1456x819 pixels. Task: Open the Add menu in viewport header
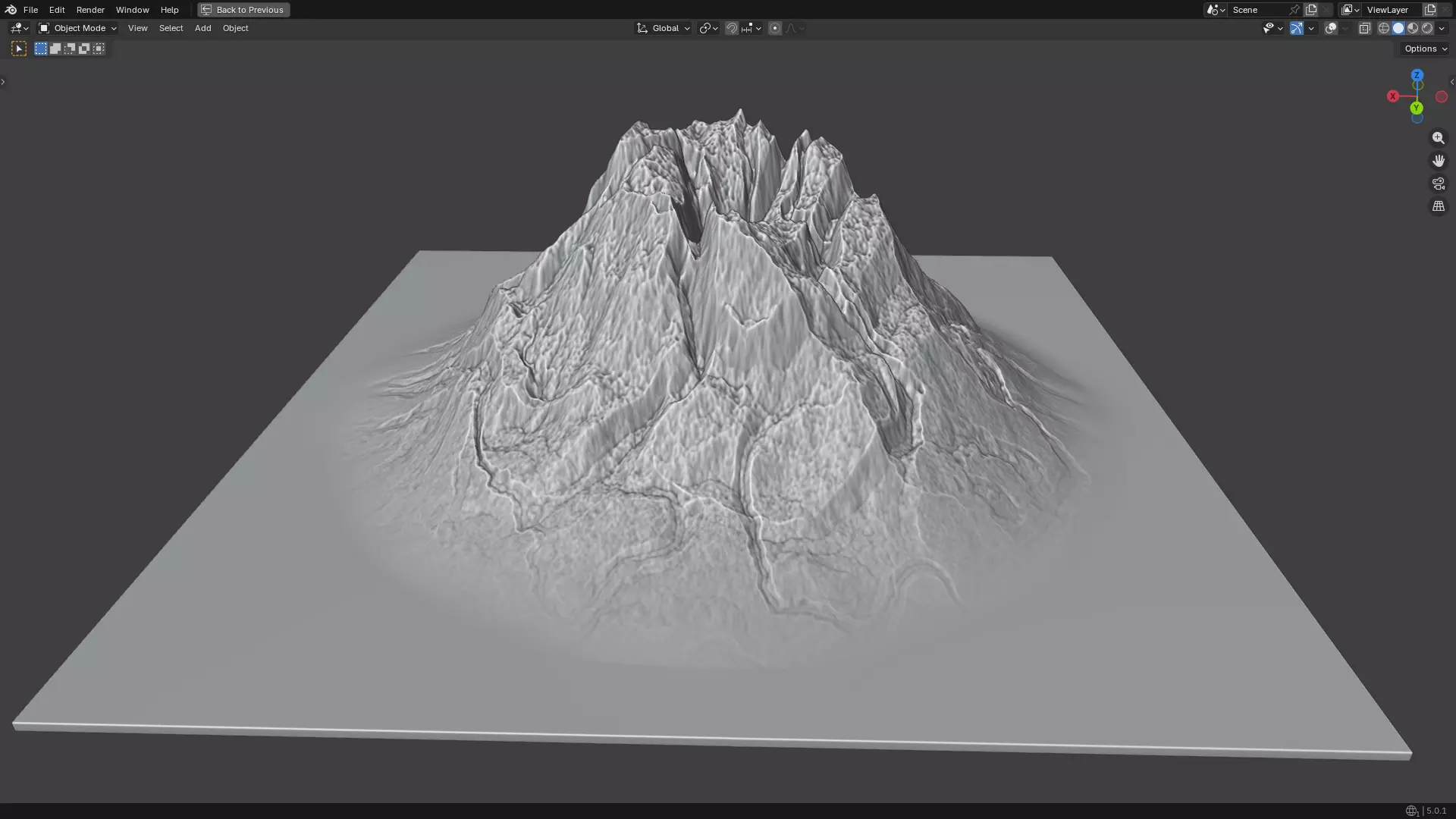coord(202,28)
